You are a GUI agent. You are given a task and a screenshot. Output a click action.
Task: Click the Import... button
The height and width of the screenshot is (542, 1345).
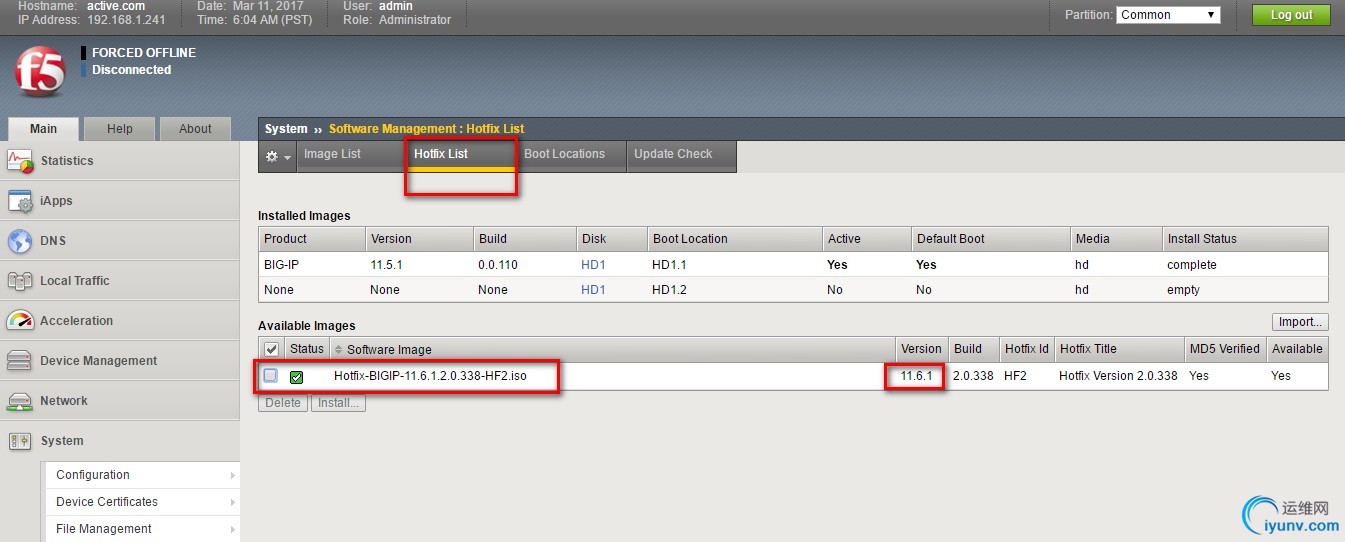coord(1300,322)
